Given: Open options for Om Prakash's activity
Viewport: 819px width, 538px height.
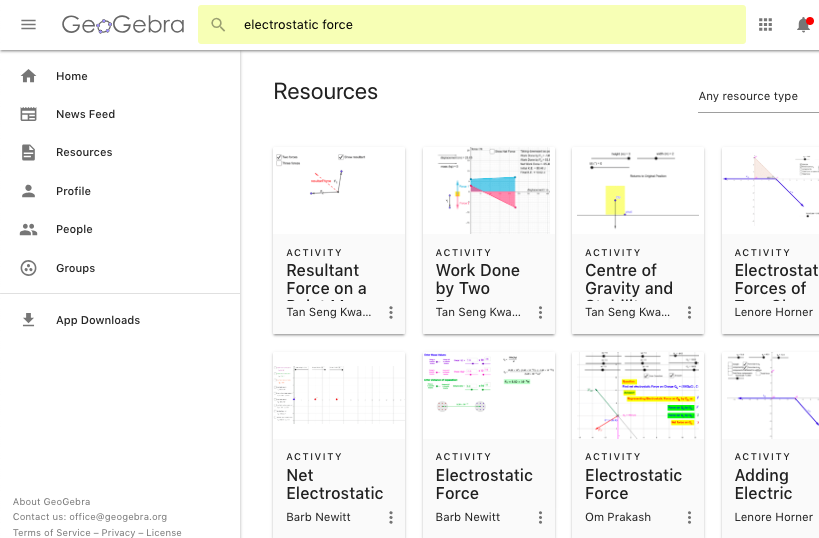Looking at the screenshot, I should tap(689, 517).
